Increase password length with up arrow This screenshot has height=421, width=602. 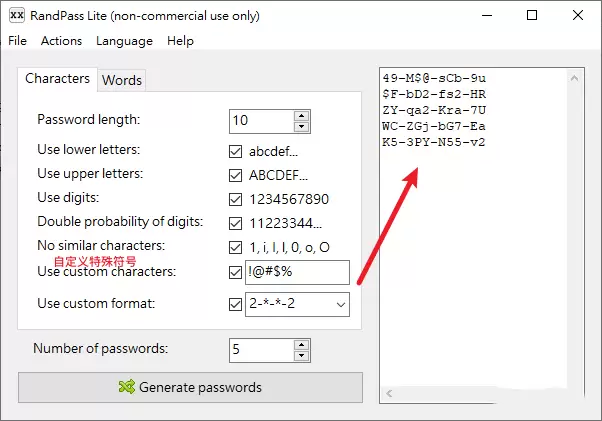click(302, 116)
